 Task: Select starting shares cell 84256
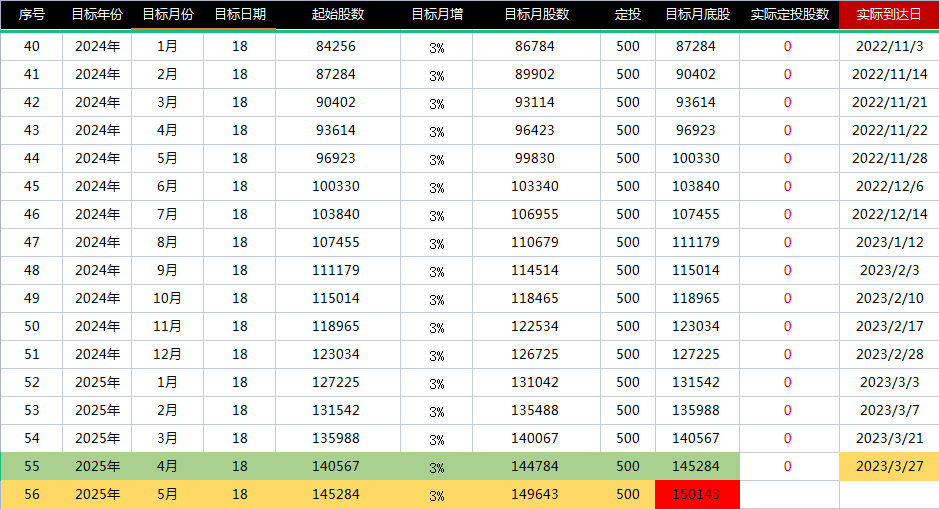coord(338,46)
